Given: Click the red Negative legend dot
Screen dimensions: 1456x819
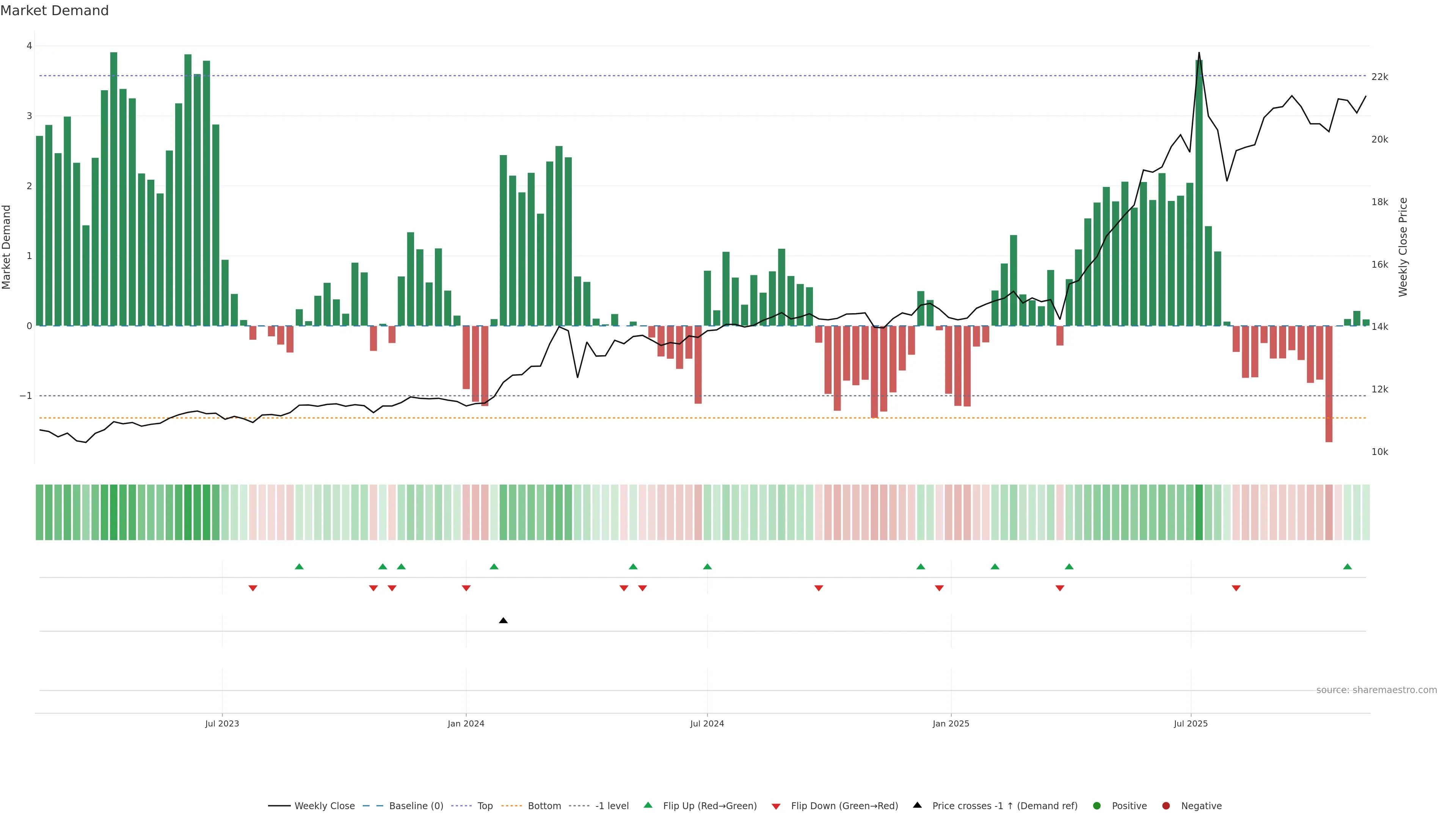Looking at the screenshot, I should click(1166, 805).
